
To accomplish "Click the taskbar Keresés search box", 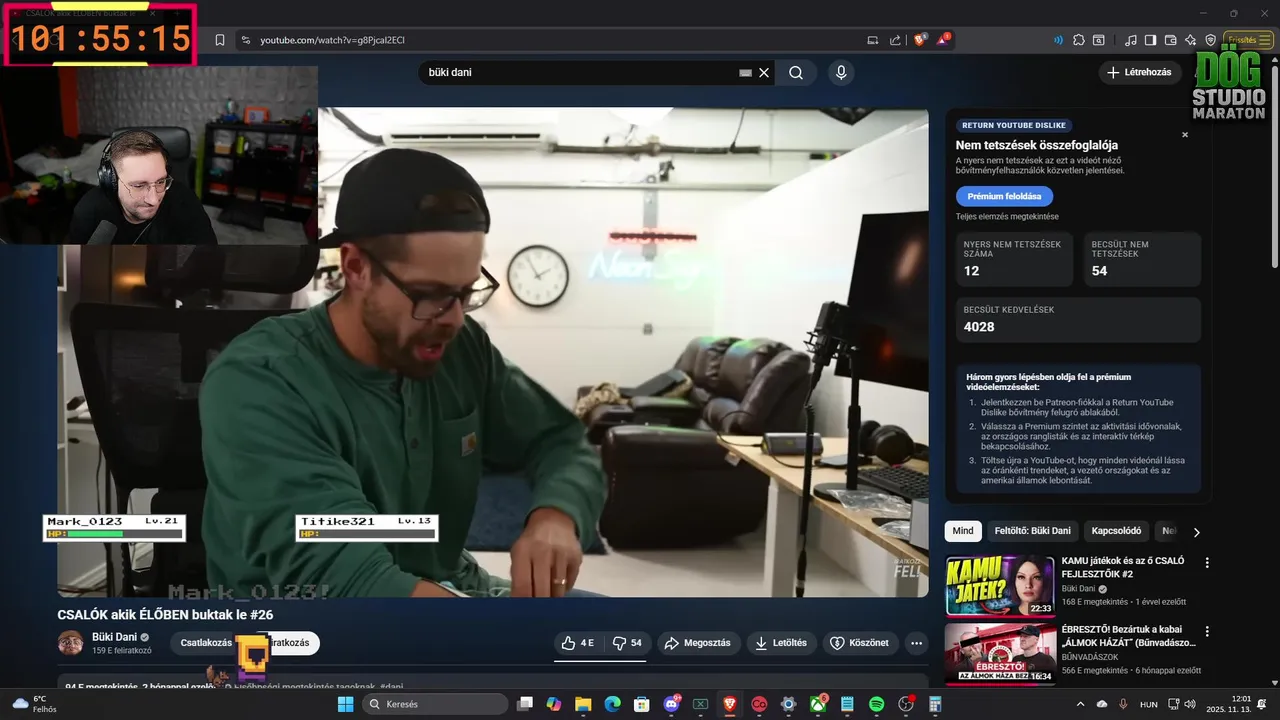I will (x=434, y=704).
